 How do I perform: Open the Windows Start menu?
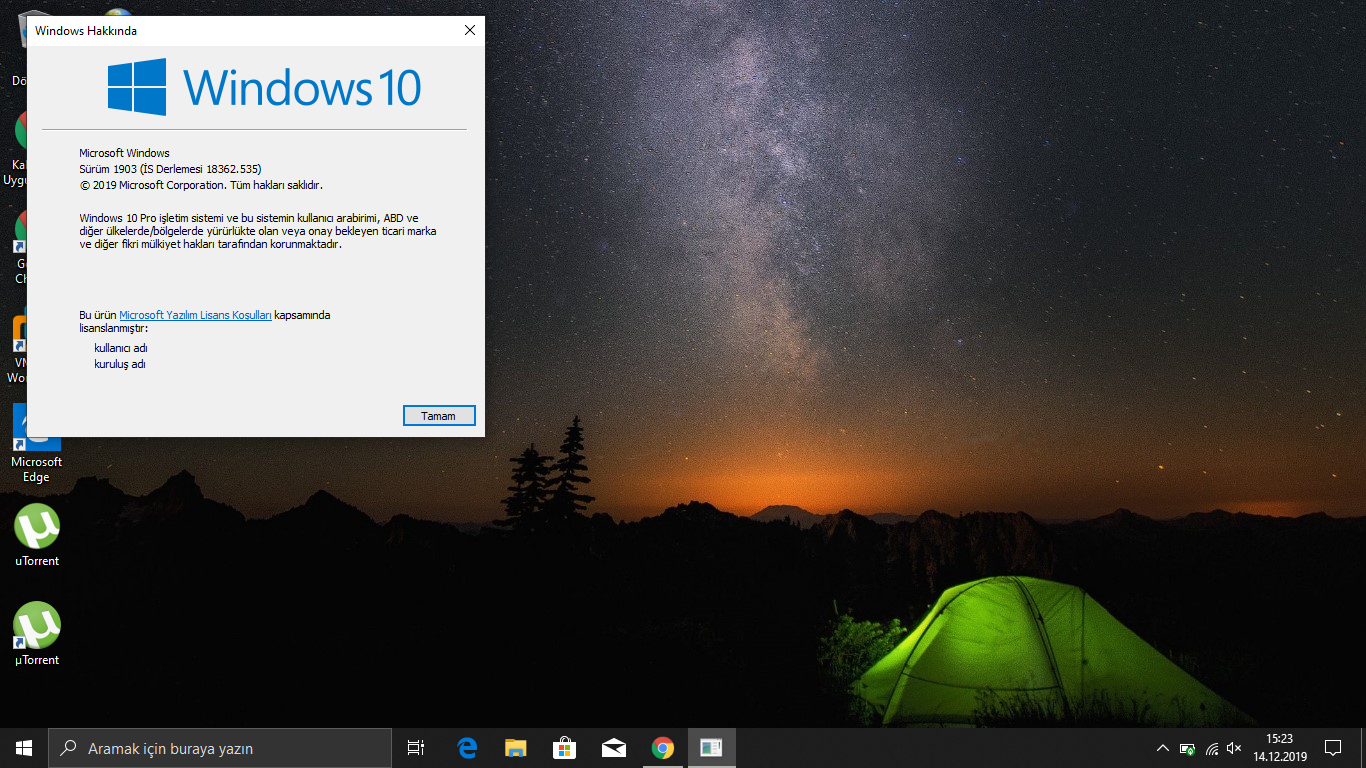(x=24, y=748)
